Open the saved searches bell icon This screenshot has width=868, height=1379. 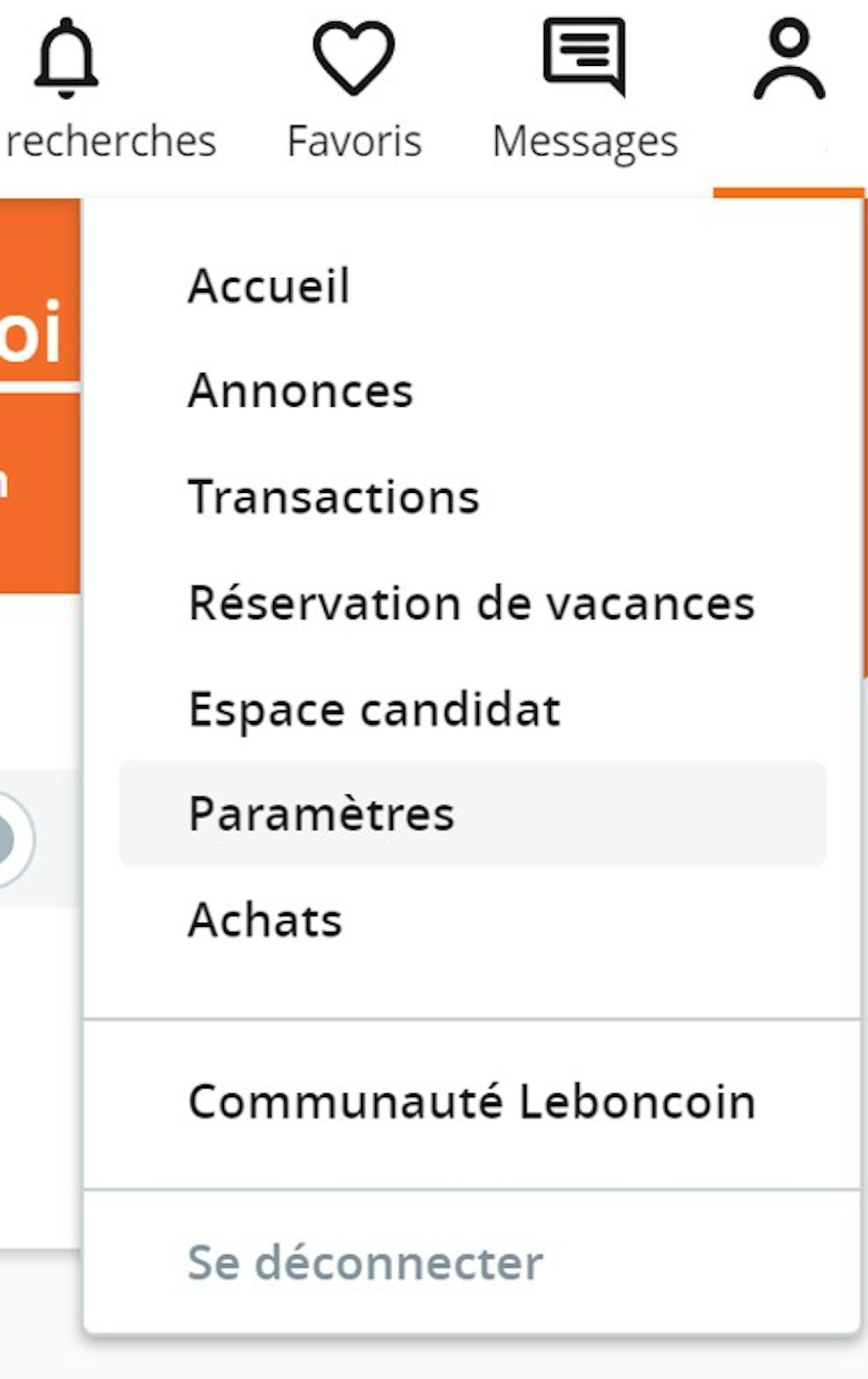tap(66, 59)
